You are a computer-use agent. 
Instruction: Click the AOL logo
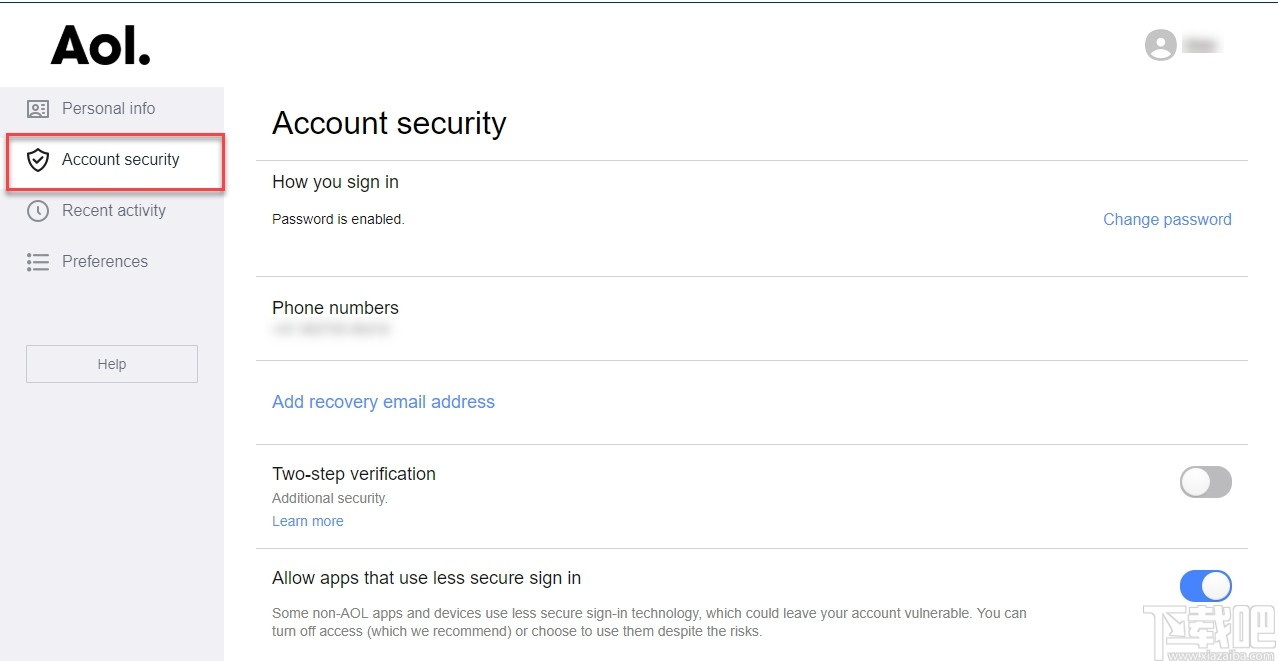point(101,45)
